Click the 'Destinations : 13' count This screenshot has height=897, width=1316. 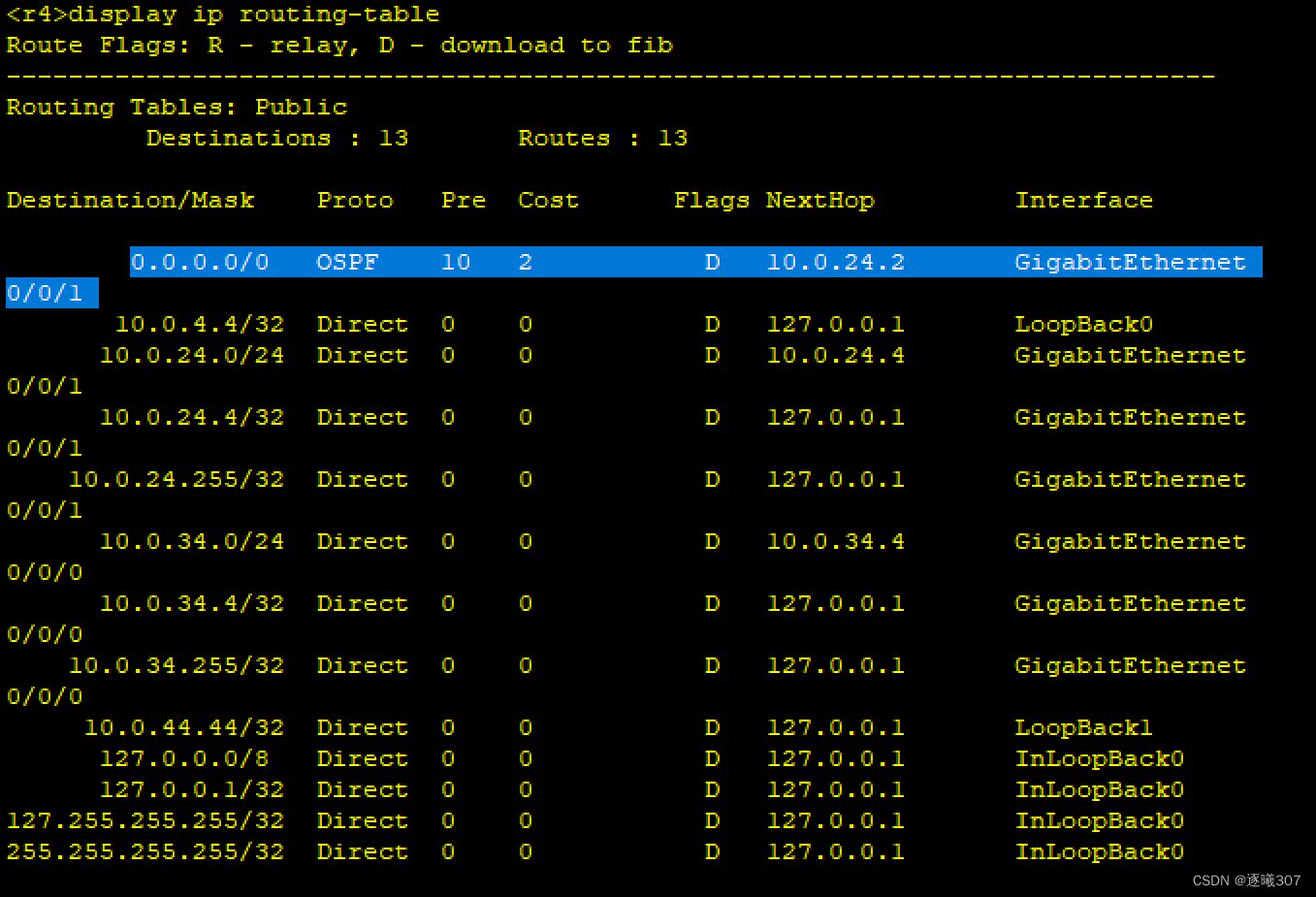pyautogui.click(x=277, y=139)
